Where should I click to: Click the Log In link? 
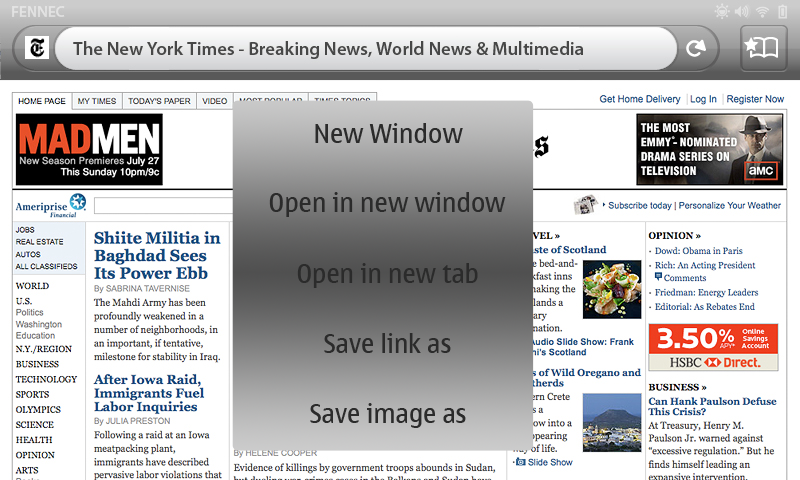pos(703,99)
